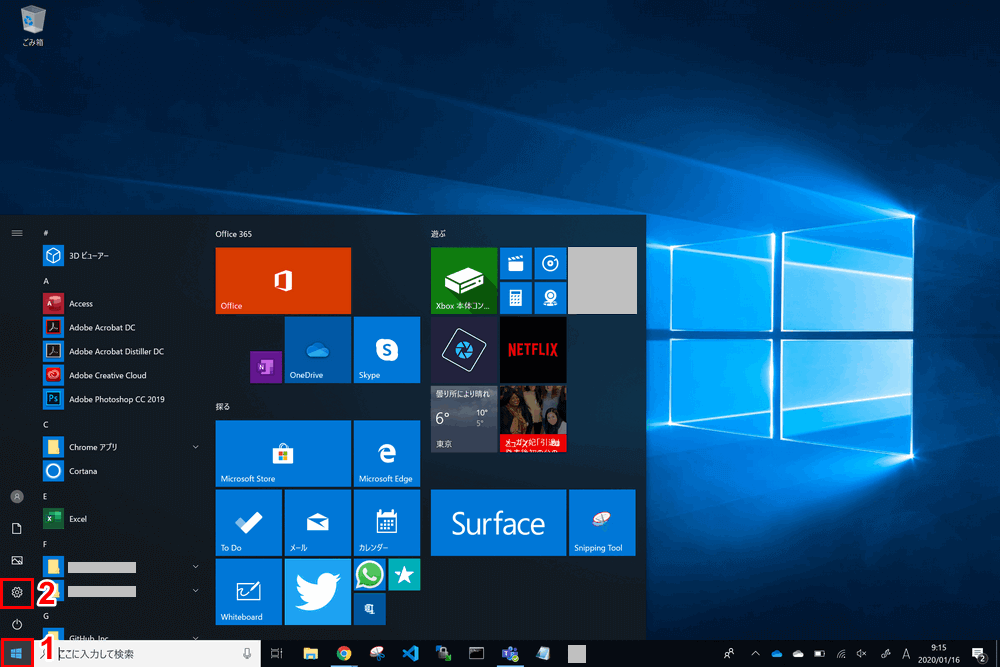Launch Microsoft Edge tile
1000x667 pixels.
tap(386, 453)
